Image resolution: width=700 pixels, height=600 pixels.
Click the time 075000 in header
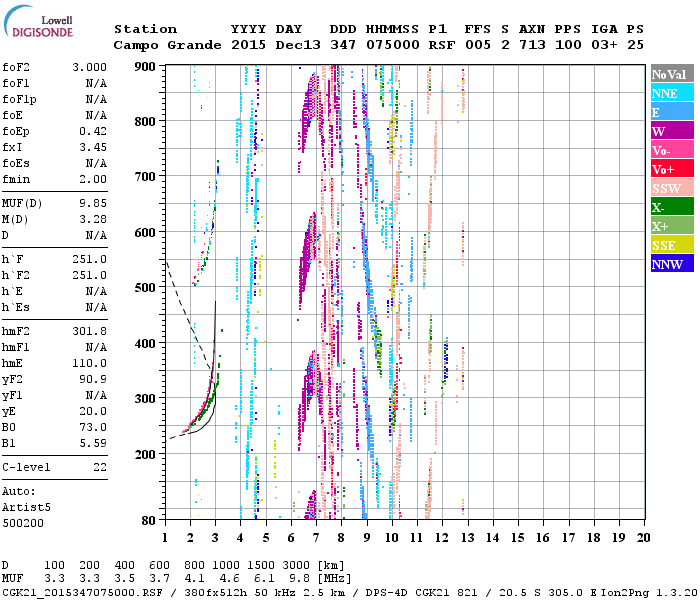click(x=393, y=45)
